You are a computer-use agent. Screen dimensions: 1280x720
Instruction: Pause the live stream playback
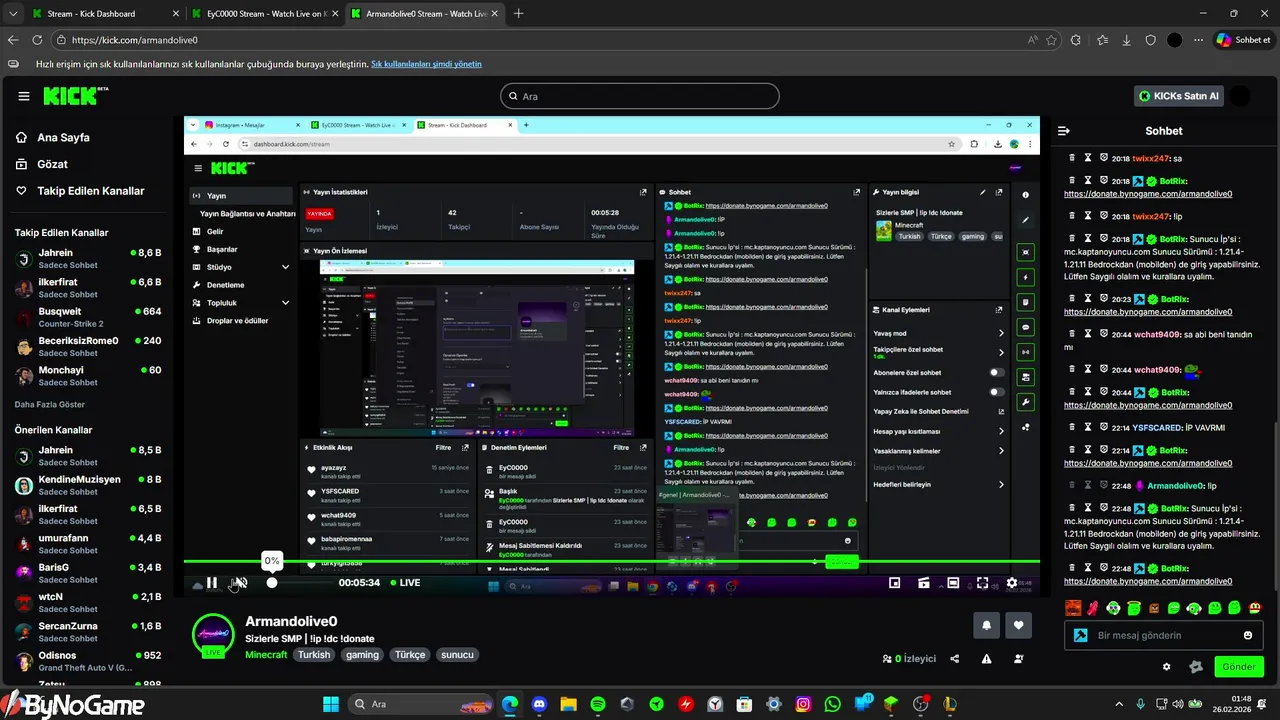pos(212,583)
